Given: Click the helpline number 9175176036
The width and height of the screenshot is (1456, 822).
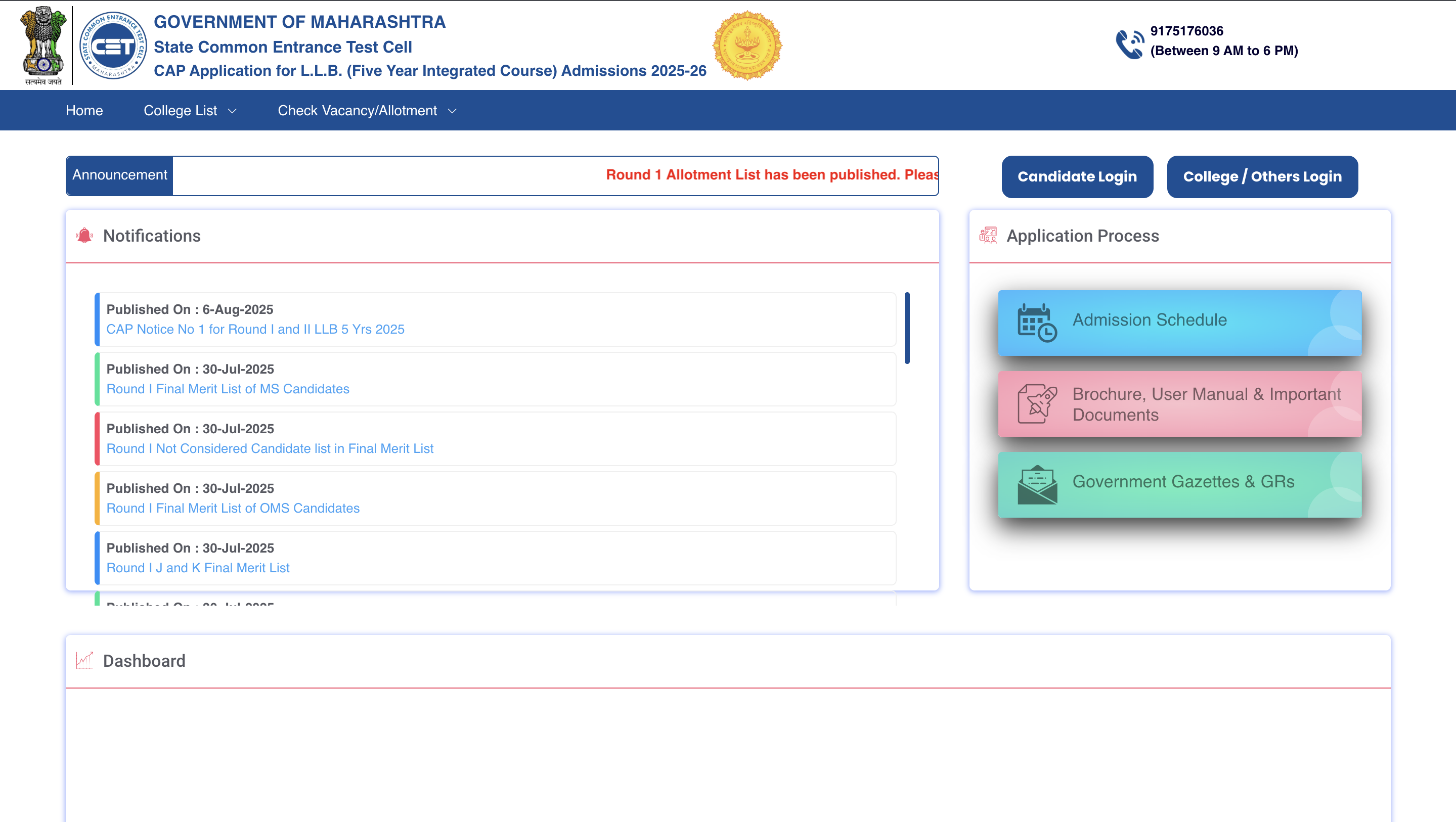Looking at the screenshot, I should (1186, 31).
